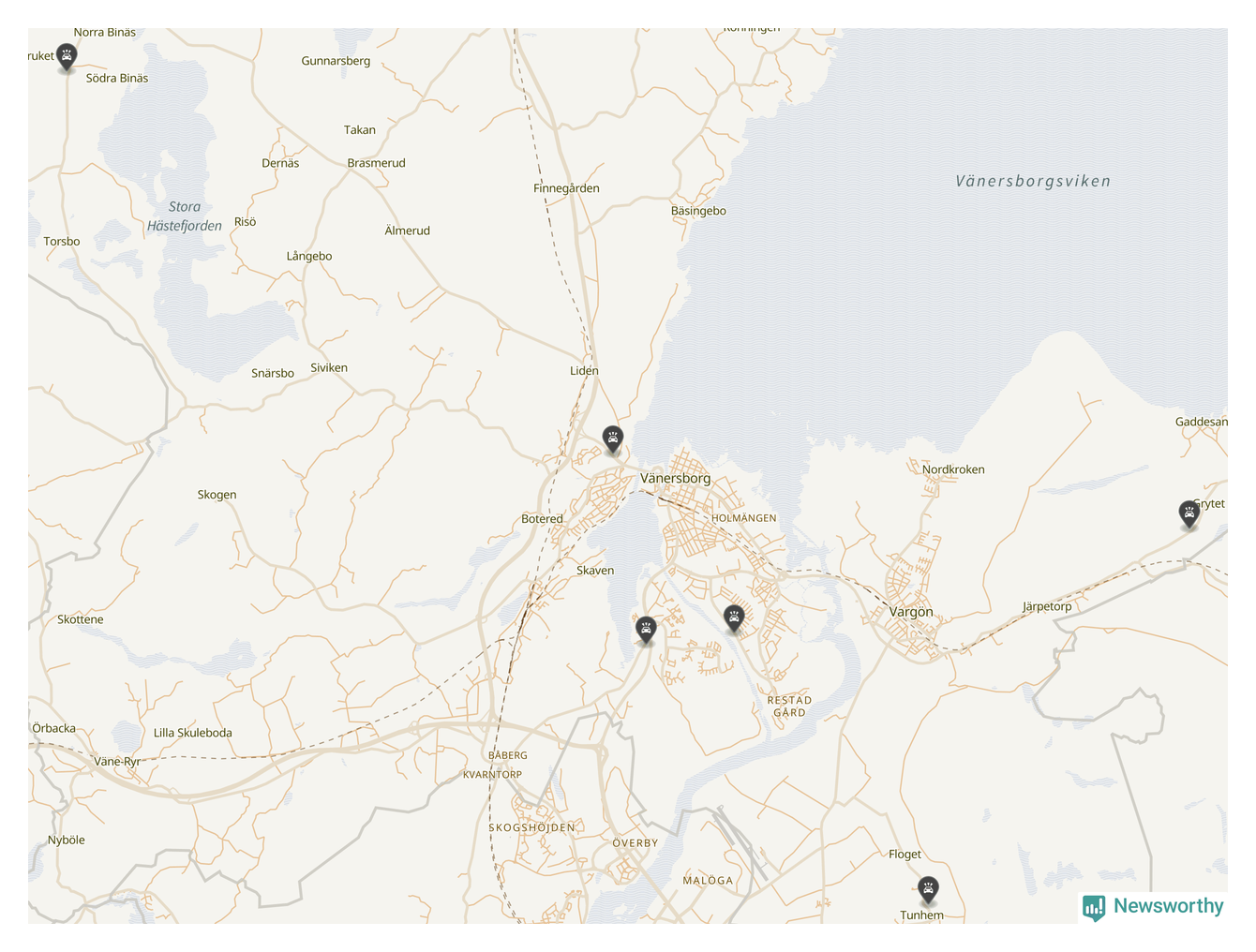Click the Lilla Skuleboda label
This screenshot has height=952, width=1256.
[x=193, y=733]
